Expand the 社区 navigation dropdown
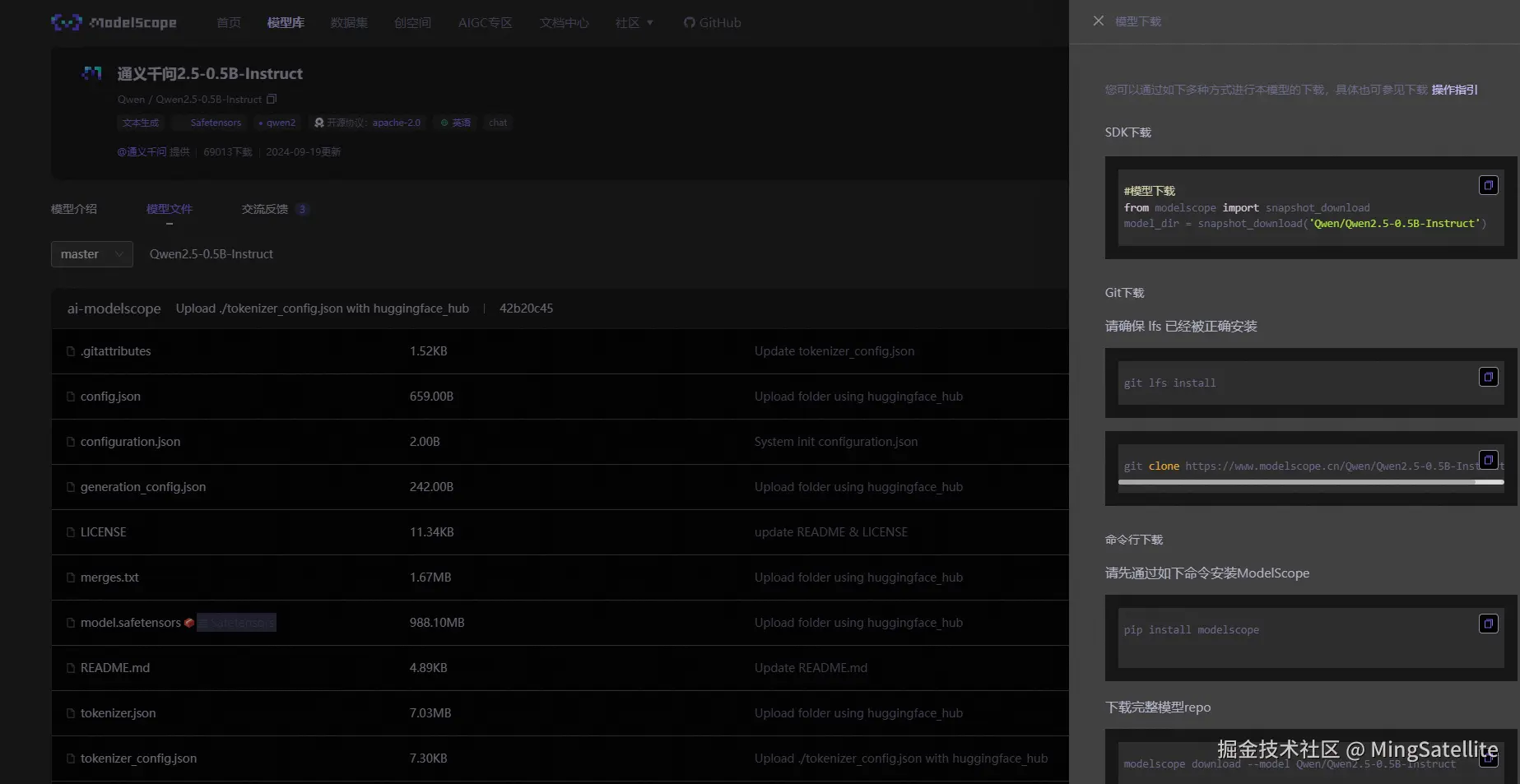1520x784 pixels. [x=634, y=23]
